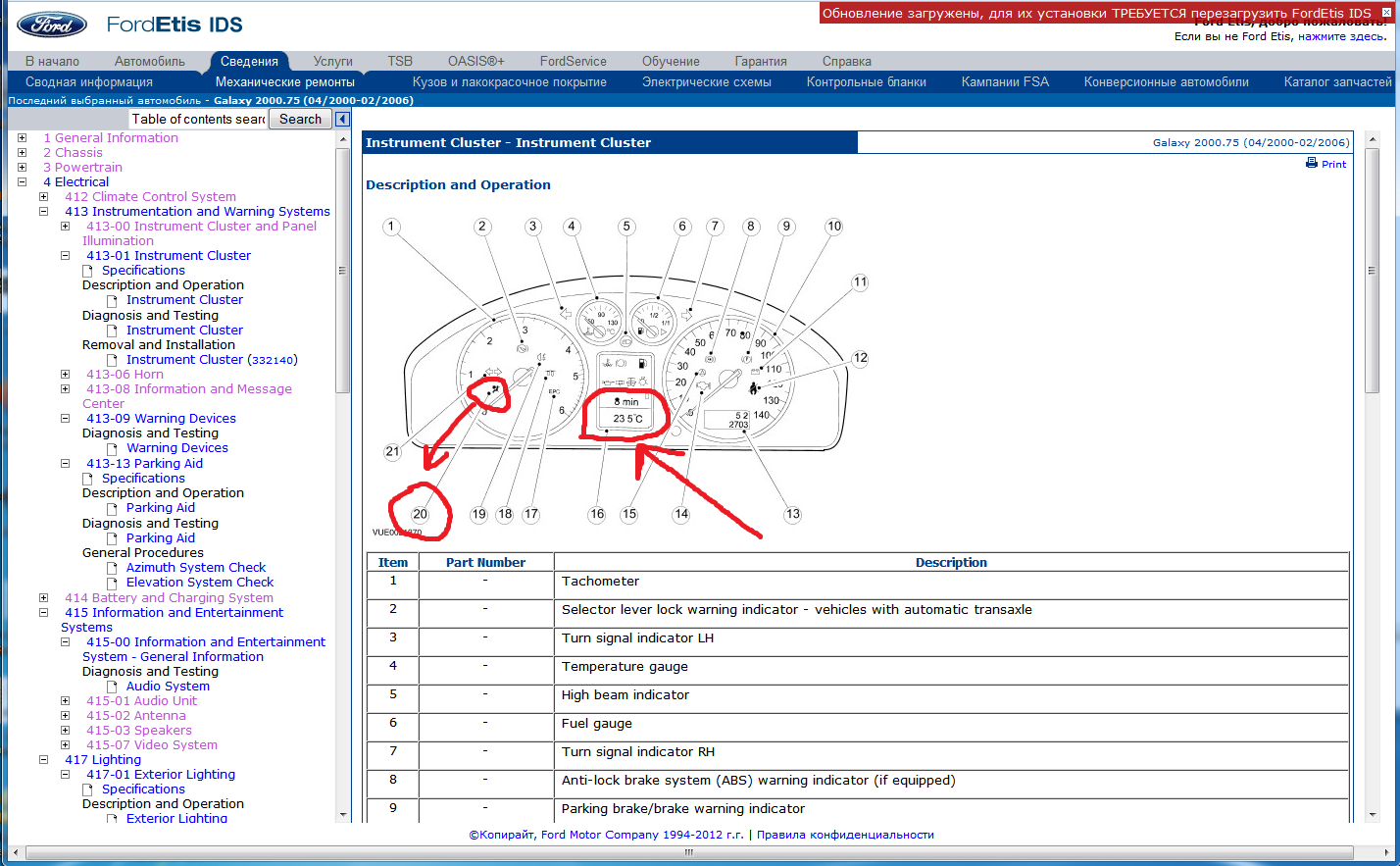Open the OASIS®+ tab

pos(476,61)
